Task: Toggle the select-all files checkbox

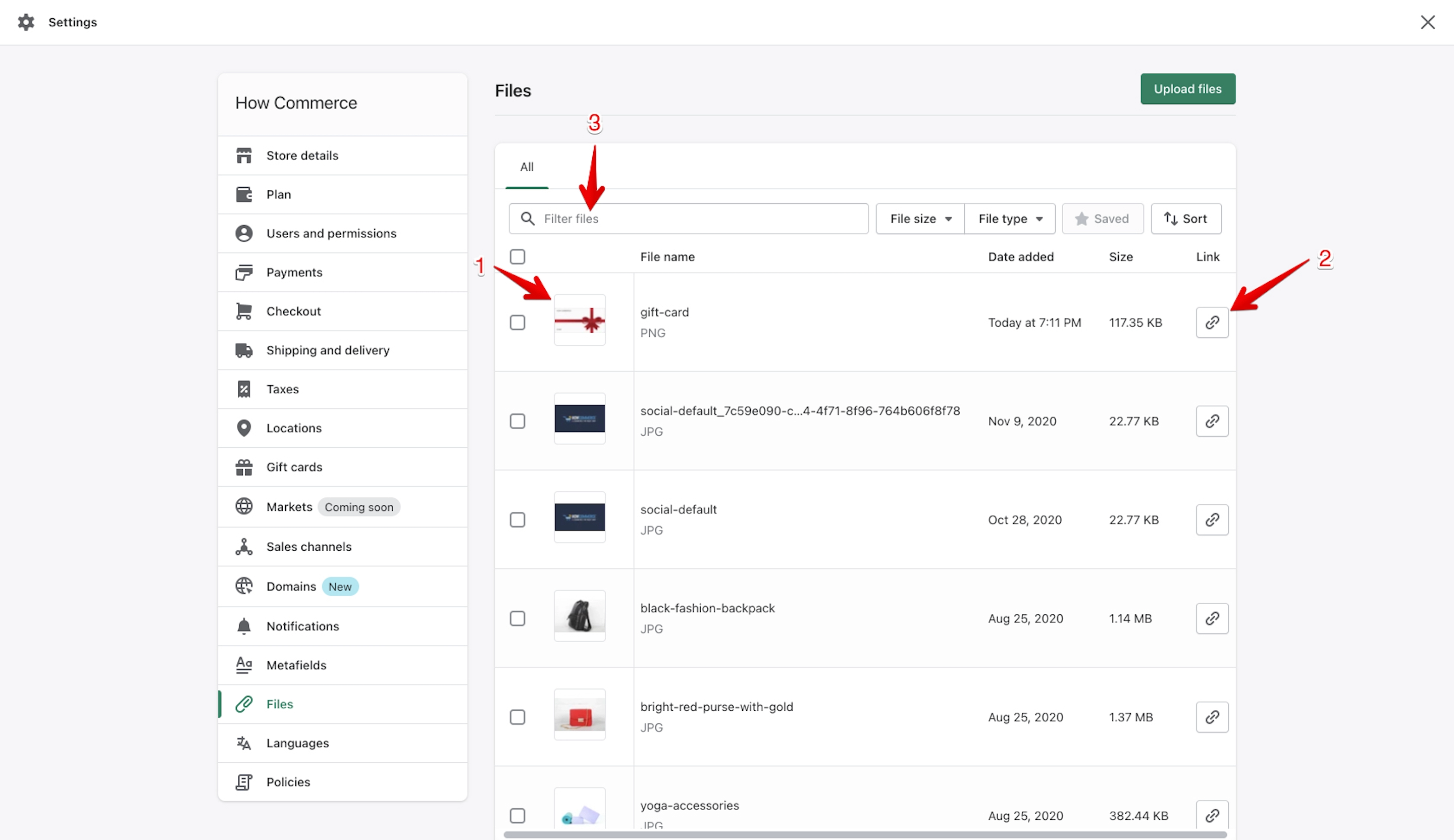Action: click(517, 257)
